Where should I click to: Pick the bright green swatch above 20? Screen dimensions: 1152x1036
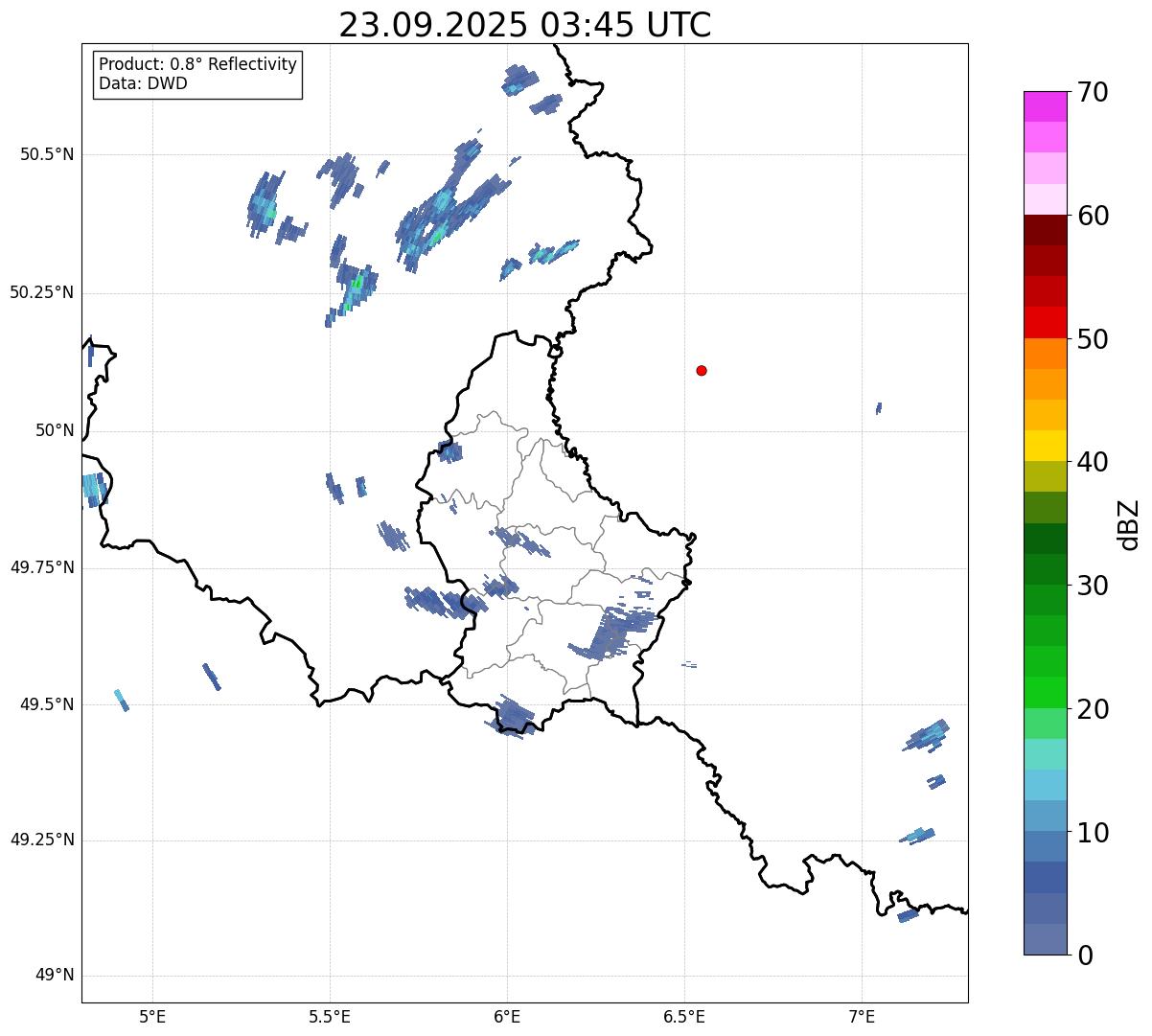[1045, 692]
